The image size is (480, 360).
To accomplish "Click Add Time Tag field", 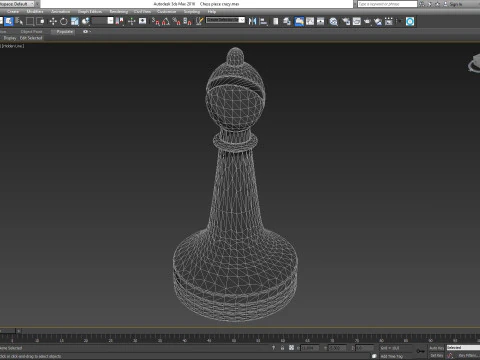I will [392, 356].
